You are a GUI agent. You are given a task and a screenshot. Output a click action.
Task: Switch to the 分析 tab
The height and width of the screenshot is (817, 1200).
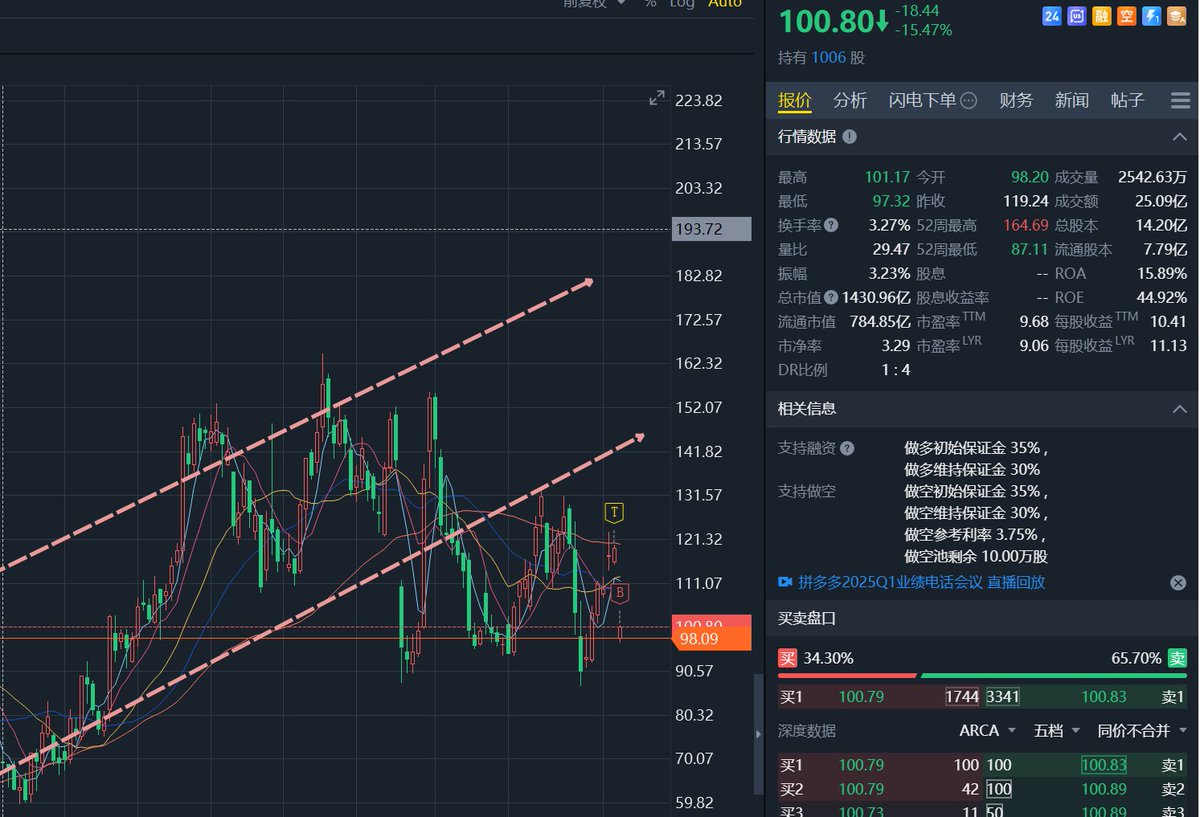click(850, 100)
